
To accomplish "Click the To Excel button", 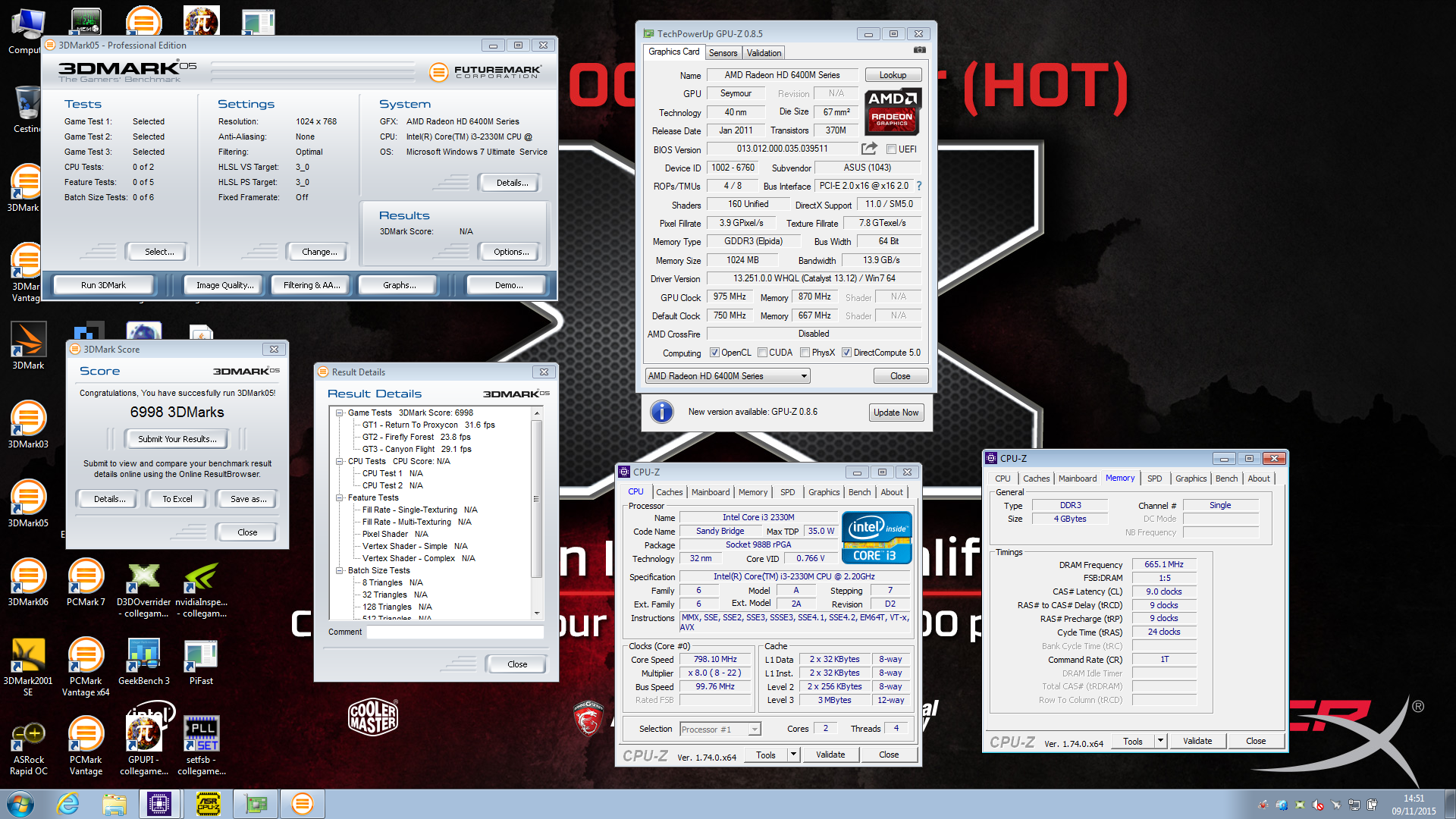I will pos(177,499).
